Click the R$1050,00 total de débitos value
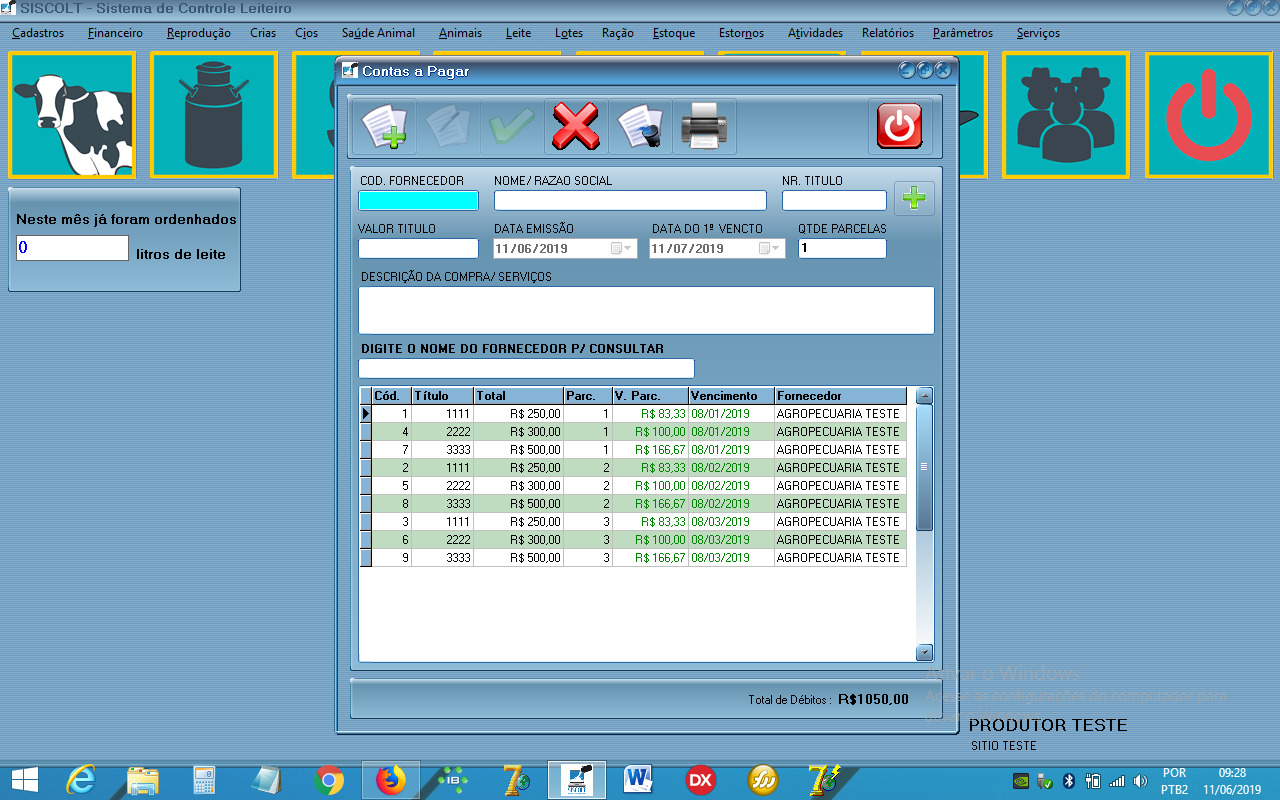The image size is (1280, 800). 873,700
